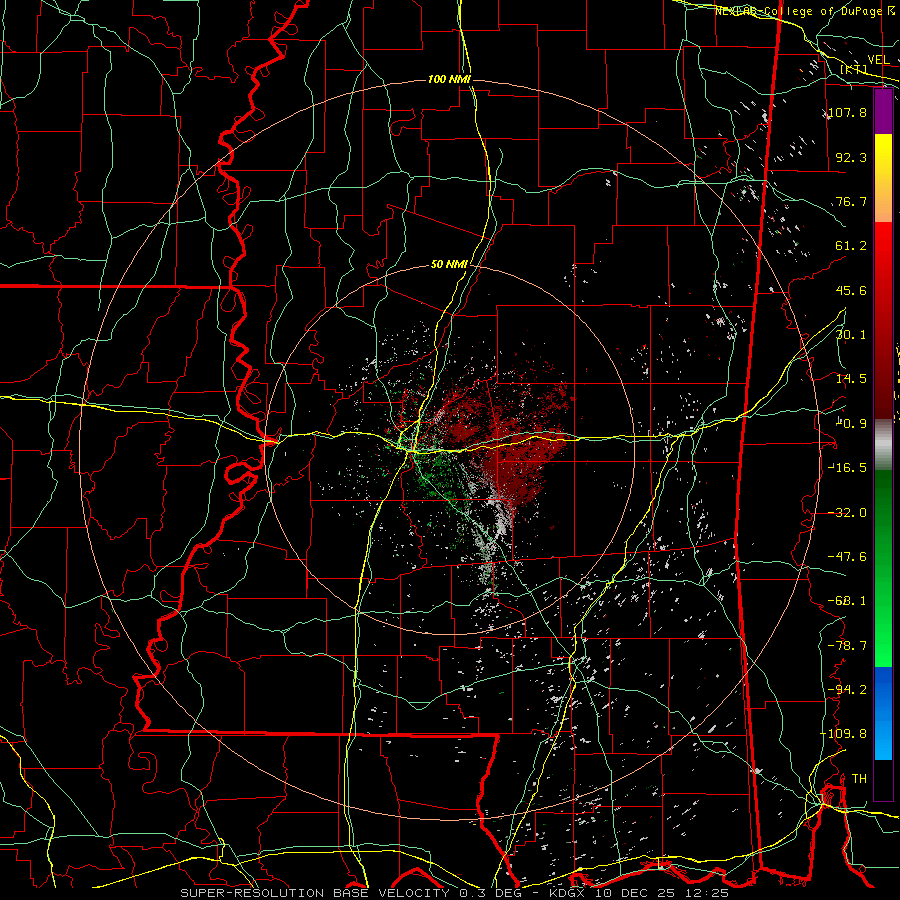Select the 30.1 velocity scale value

coord(851,335)
